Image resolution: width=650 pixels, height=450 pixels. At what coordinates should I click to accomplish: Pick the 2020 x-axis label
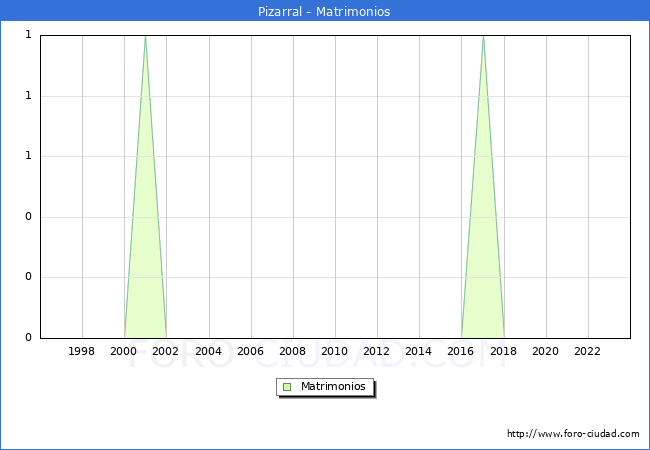[x=545, y=351]
